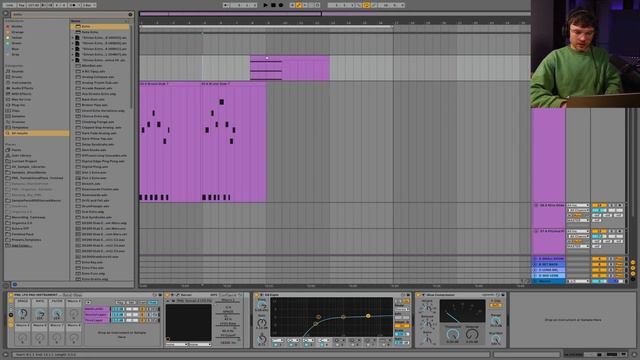Toggle the instrument rack device activator
The image size is (640, 360).
tap(11, 295)
